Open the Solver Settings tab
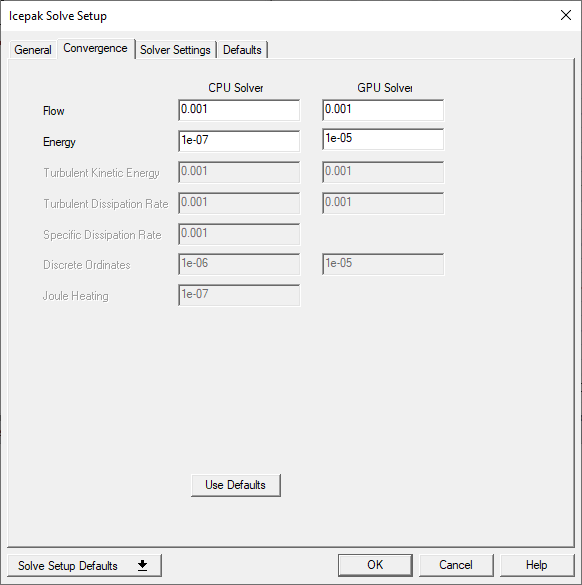This screenshot has width=582, height=585. pos(175,50)
